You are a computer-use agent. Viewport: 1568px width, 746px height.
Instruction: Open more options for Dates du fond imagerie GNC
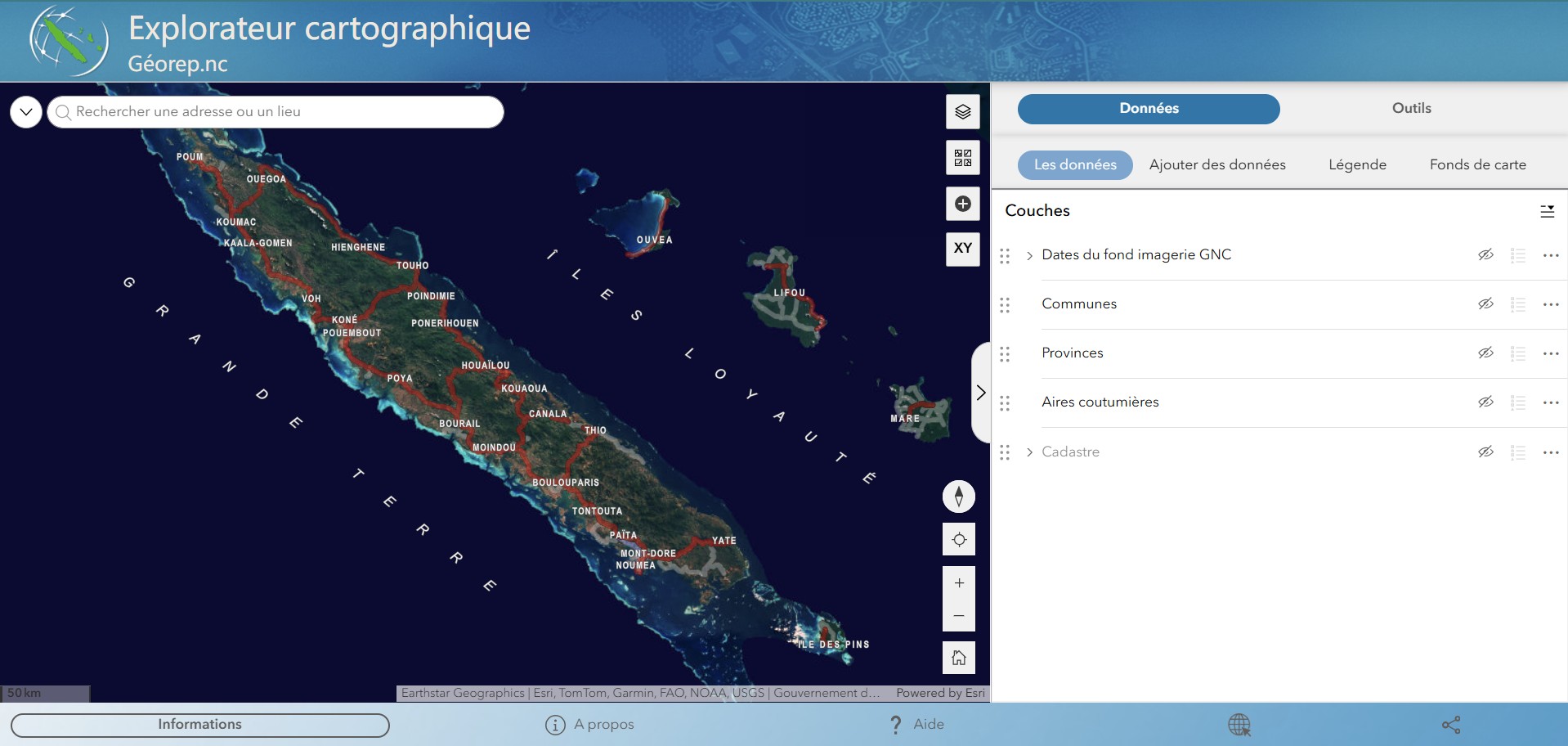(1551, 255)
